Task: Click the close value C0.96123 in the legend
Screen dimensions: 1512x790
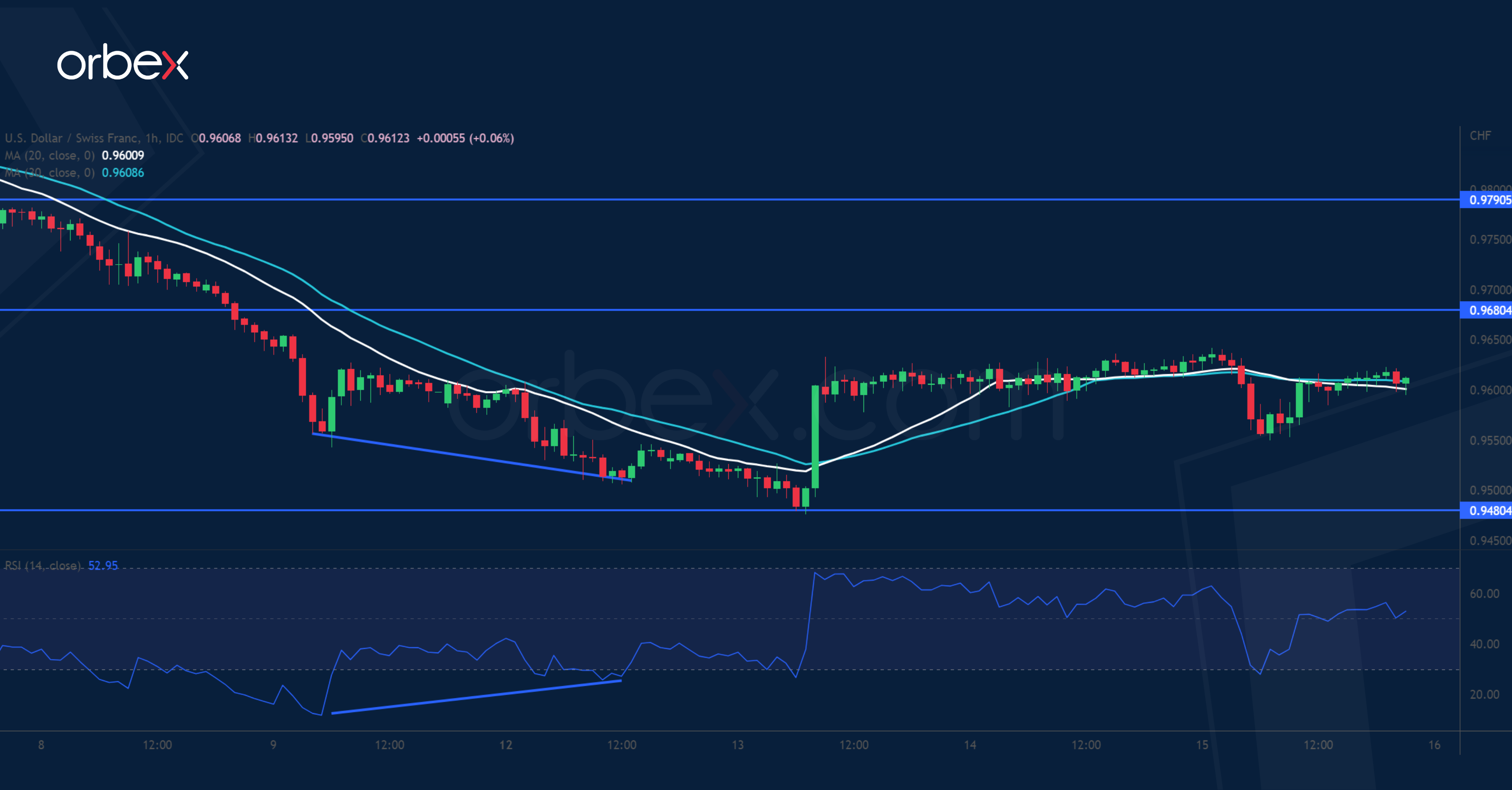Action: pos(386,138)
